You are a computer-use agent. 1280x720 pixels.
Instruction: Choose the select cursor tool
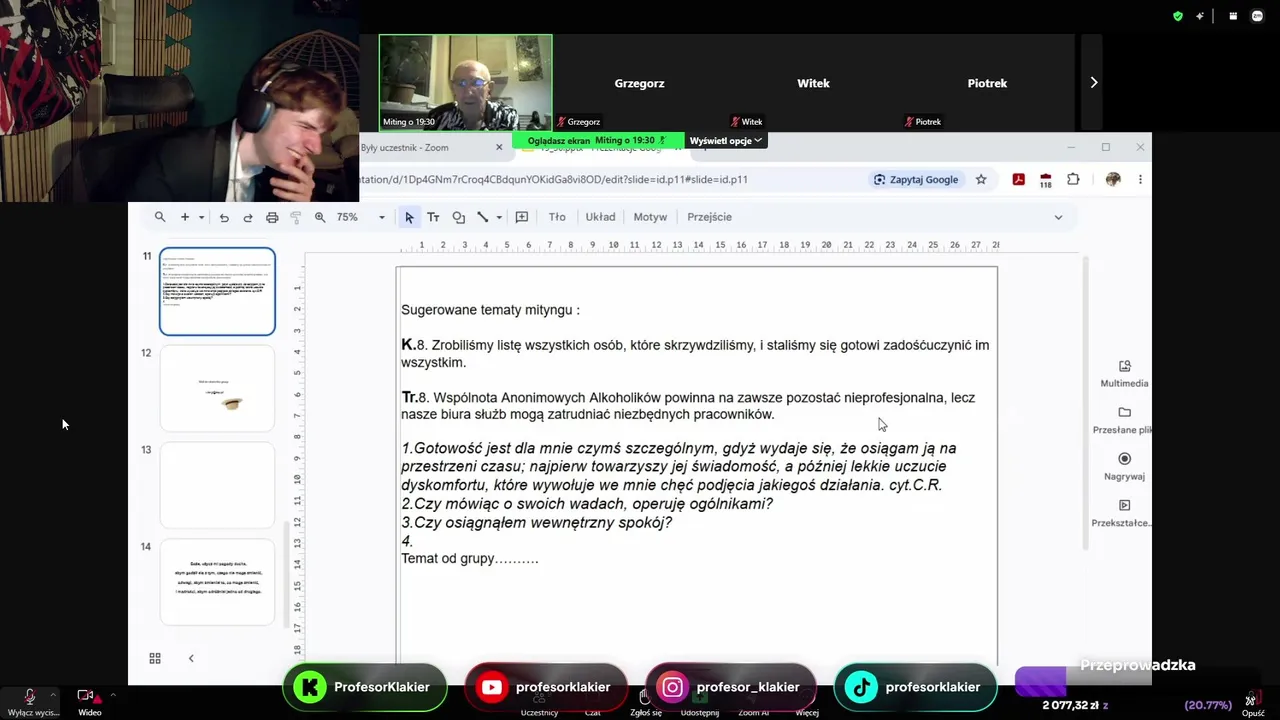pos(409,217)
